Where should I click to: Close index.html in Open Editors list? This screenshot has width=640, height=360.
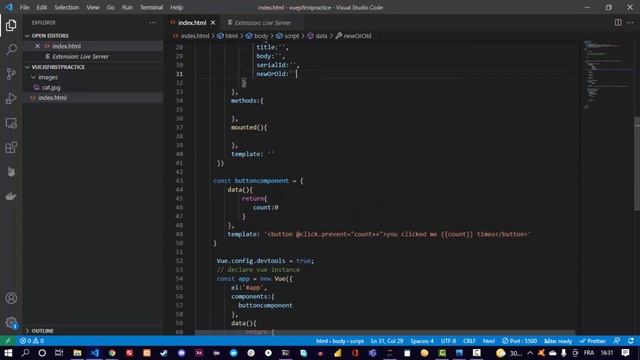click(x=38, y=46)
